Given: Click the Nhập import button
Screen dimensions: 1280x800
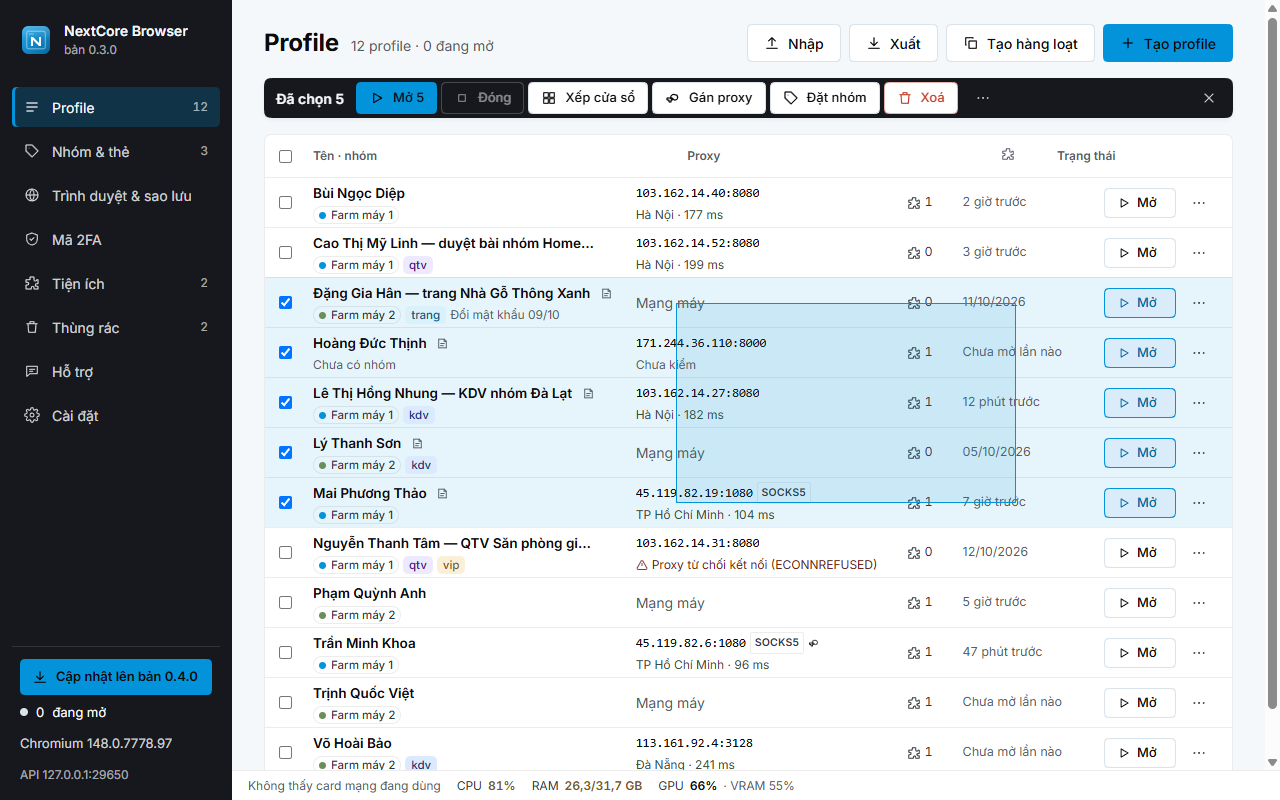Looking at the screenshot, I should (794, 43).
